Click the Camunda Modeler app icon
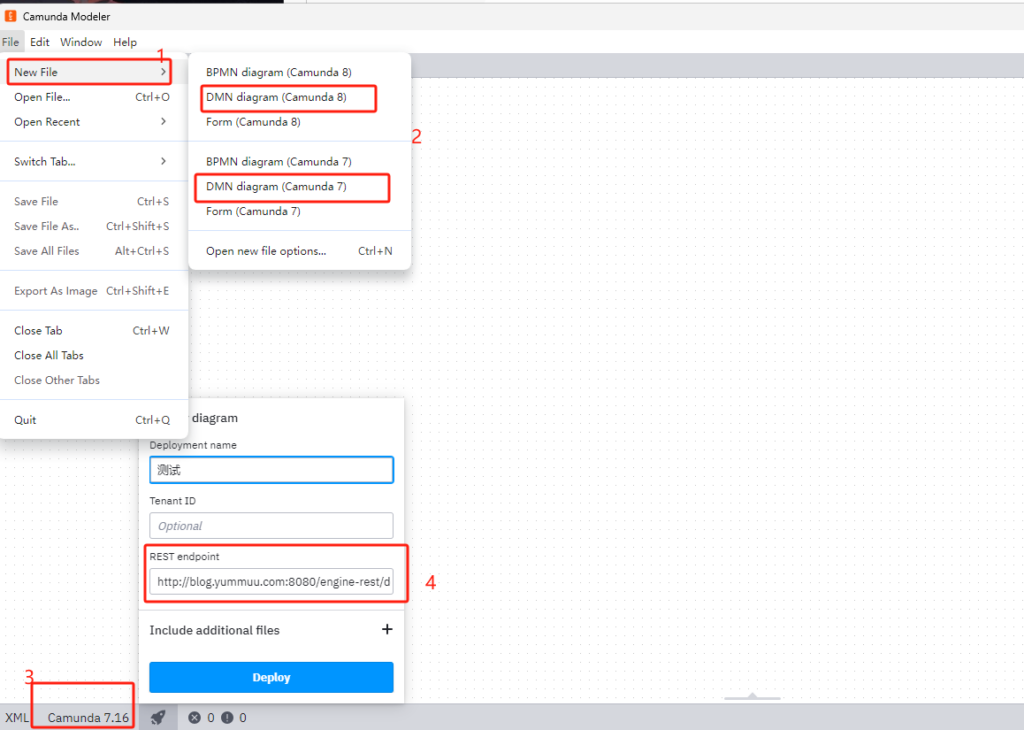This screenshot has width=1024, height=730. (x=10, y=16)
